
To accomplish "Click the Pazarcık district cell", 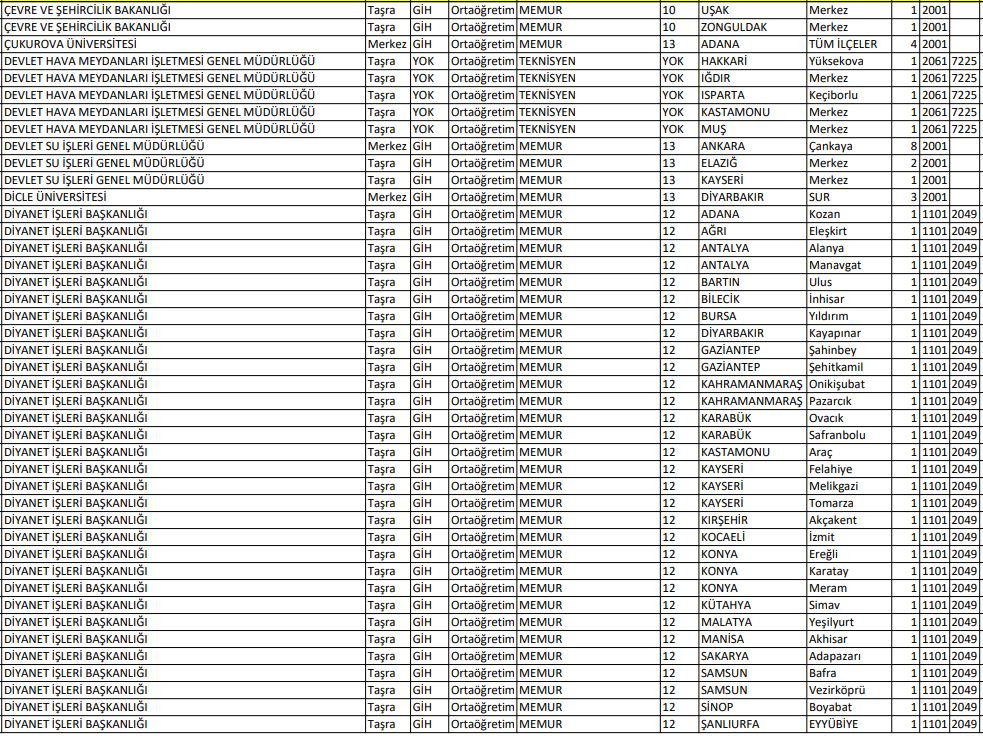I will tap(849, 401).
